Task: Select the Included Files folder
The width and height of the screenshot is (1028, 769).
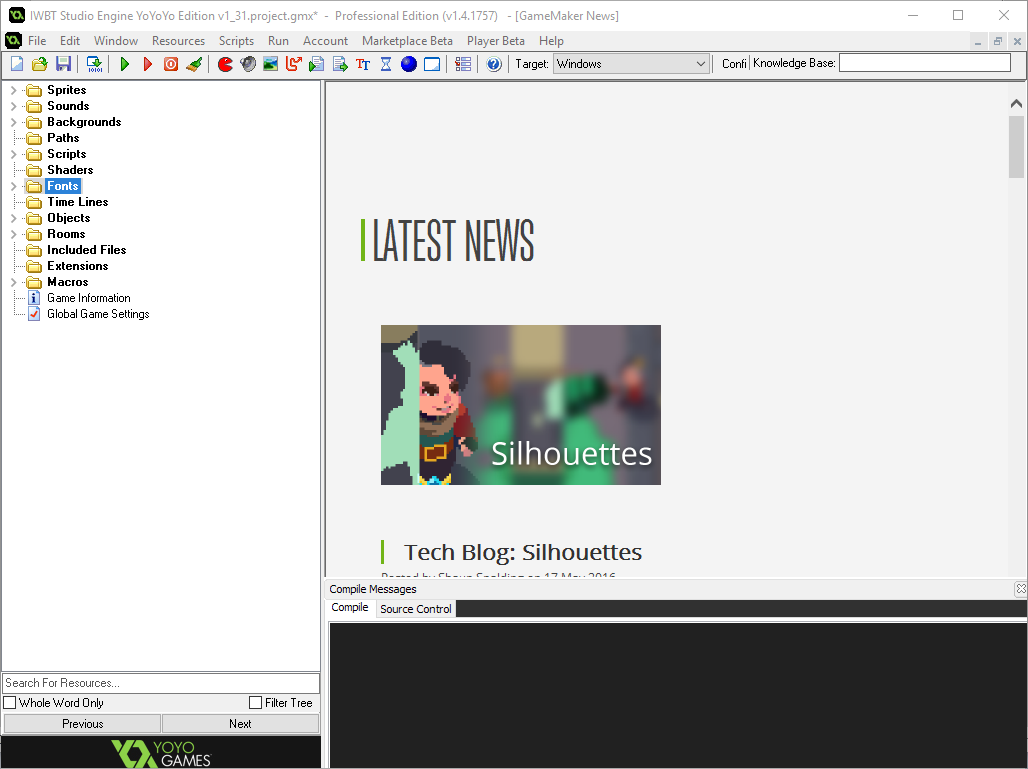Action: 87,250
